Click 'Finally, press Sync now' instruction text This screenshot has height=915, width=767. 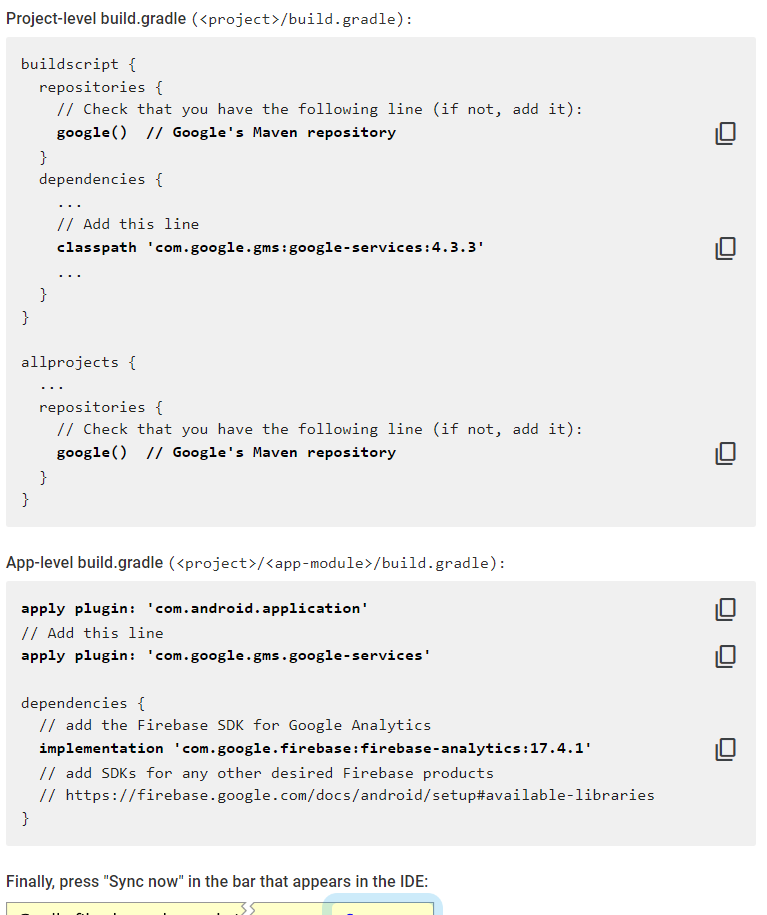click(217, 881)
